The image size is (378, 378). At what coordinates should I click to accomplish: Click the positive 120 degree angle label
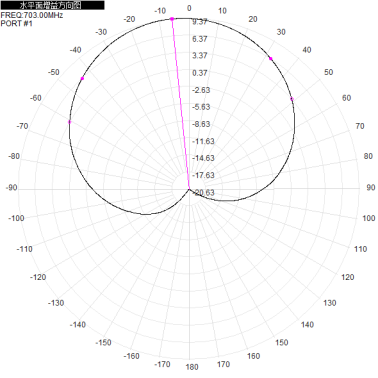348,277
